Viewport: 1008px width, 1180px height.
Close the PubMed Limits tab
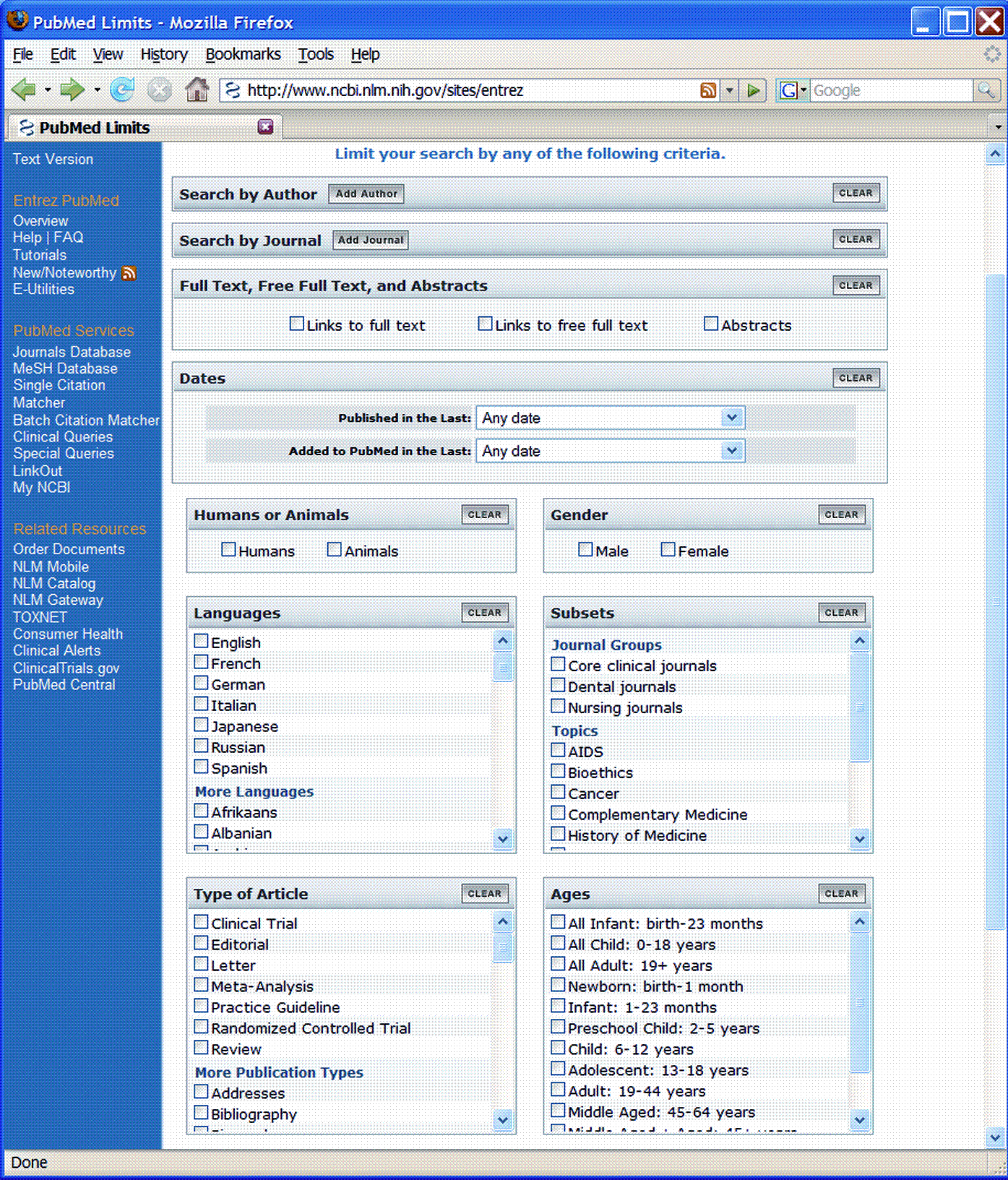[266, 127]
